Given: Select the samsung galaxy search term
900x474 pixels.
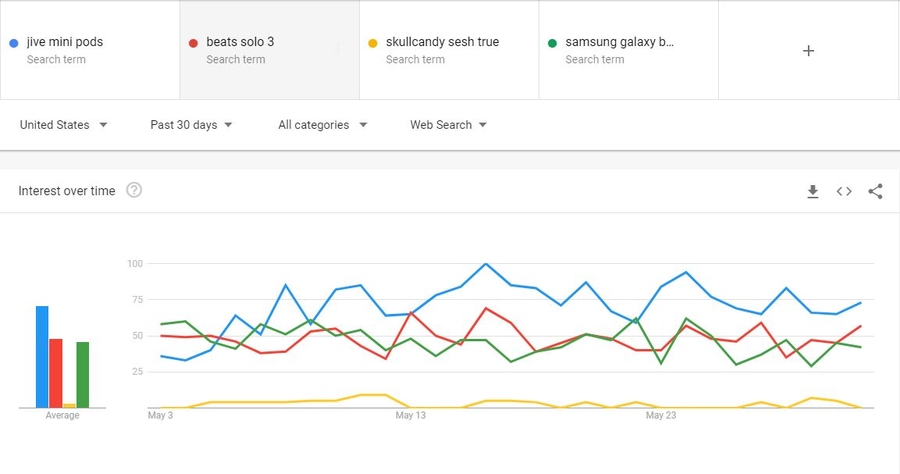Looking at the screenshot, I should coord(619,43).
